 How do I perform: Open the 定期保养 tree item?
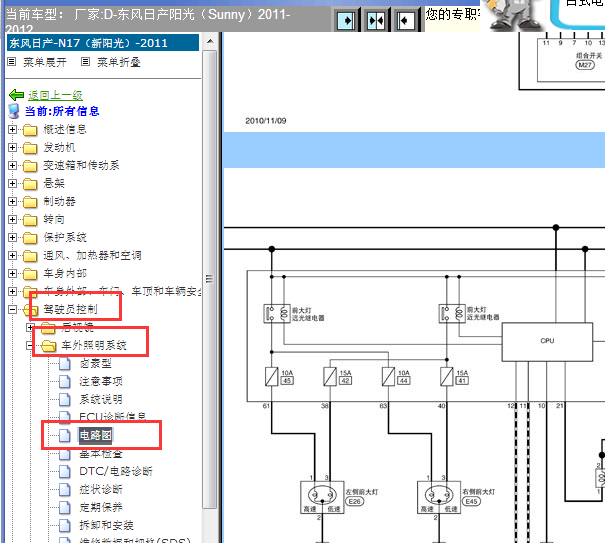(x=101, y=507)
